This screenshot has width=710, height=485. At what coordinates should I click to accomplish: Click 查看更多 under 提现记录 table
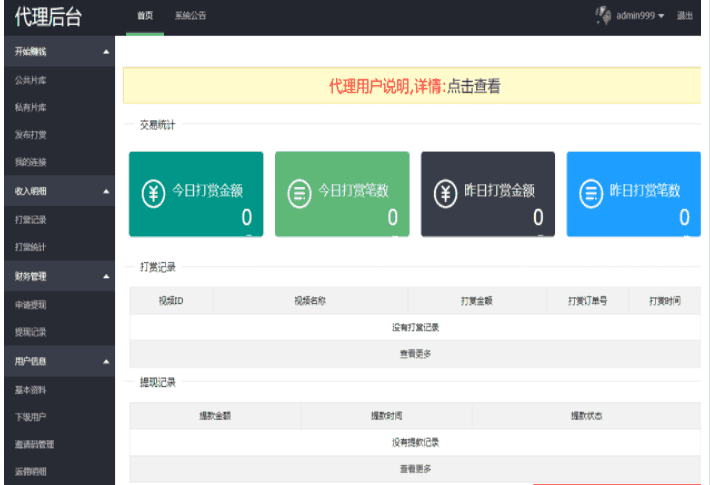click(415, 469)
